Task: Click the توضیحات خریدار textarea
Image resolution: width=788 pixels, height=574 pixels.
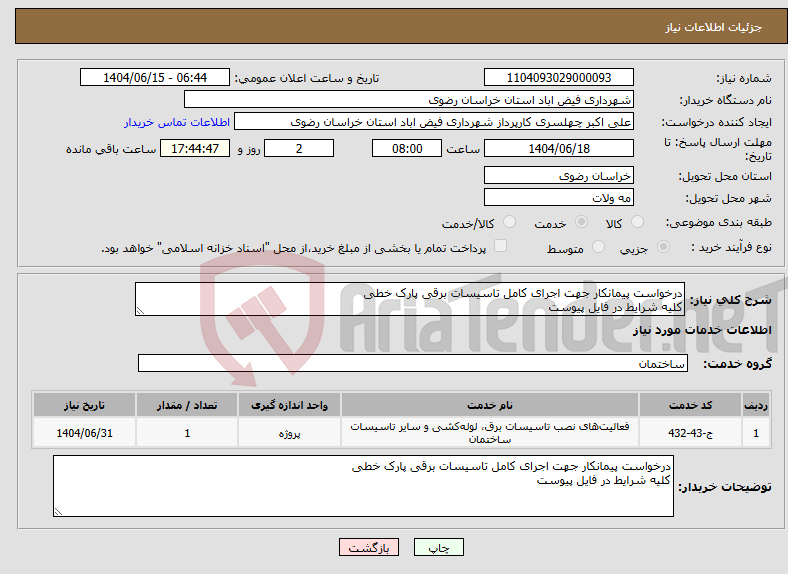Action: 363,486
